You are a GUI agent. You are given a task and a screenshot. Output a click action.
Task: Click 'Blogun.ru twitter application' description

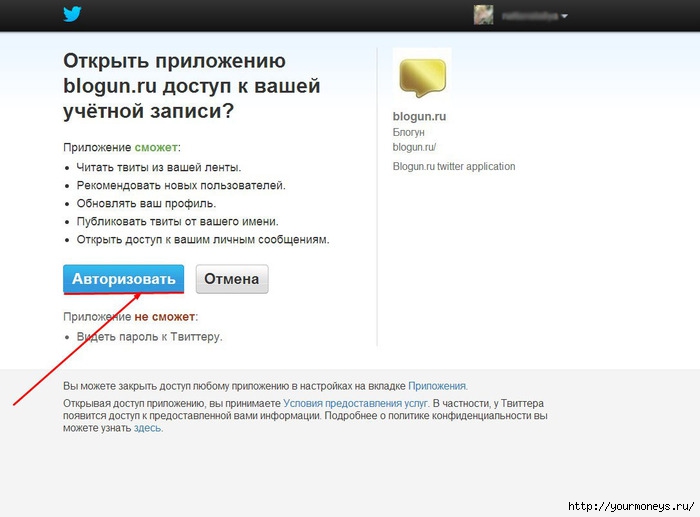coord(454,167)
